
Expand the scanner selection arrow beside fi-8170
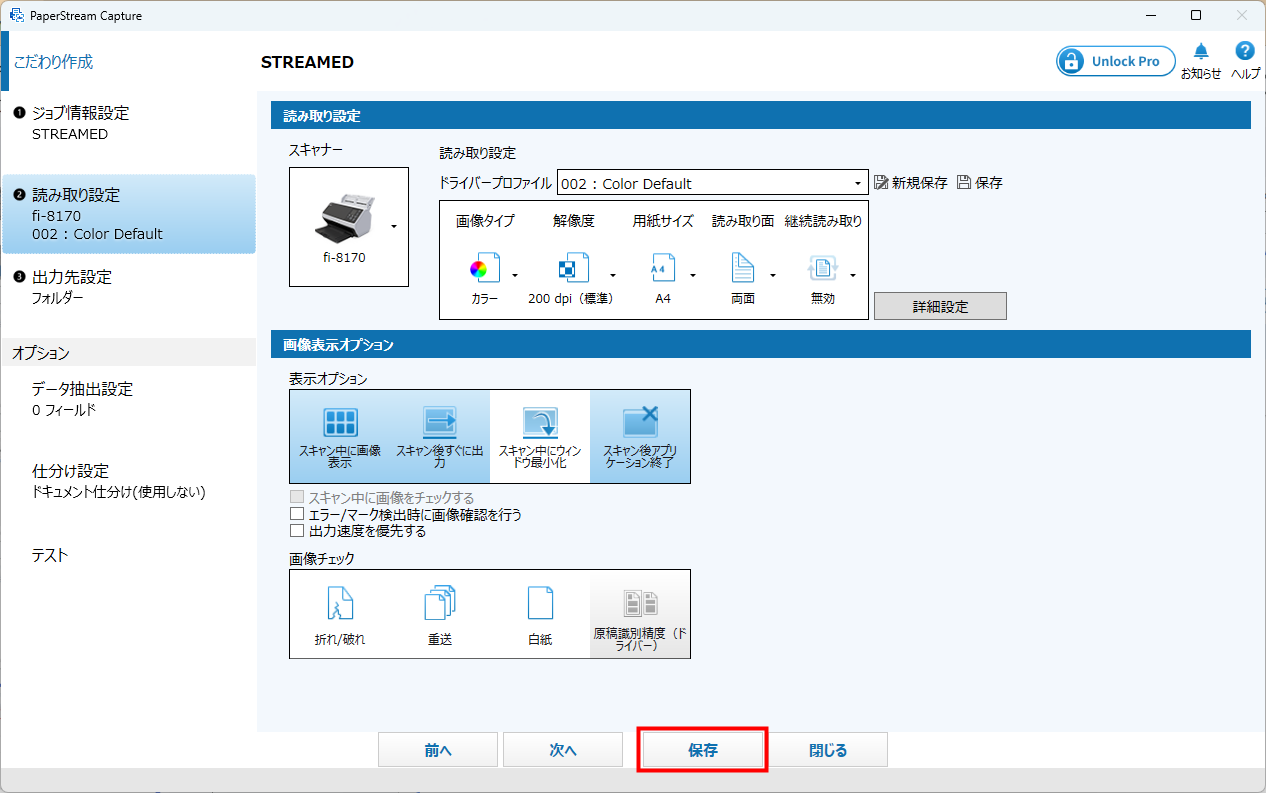394,227
